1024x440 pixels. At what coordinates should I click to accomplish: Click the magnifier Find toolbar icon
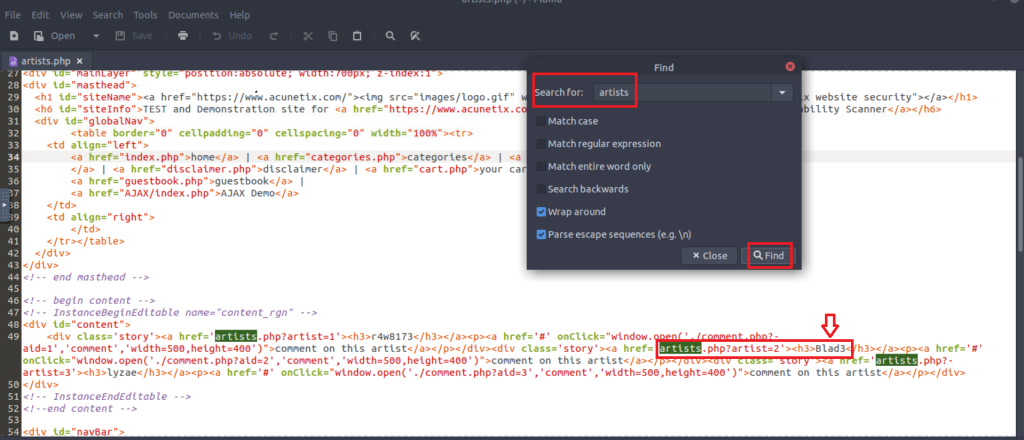(388, 36)
